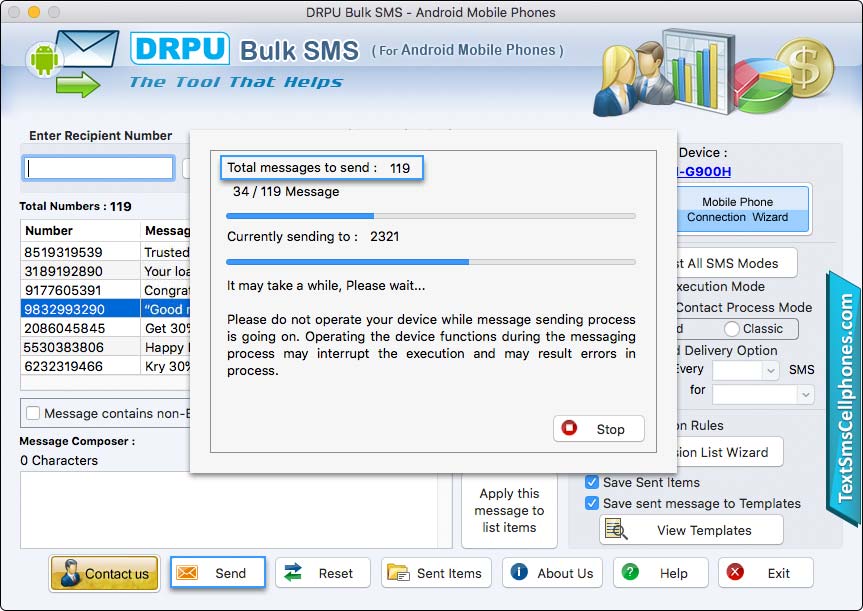
Task: Click the message sending progress bar
Action: point(430,215)
